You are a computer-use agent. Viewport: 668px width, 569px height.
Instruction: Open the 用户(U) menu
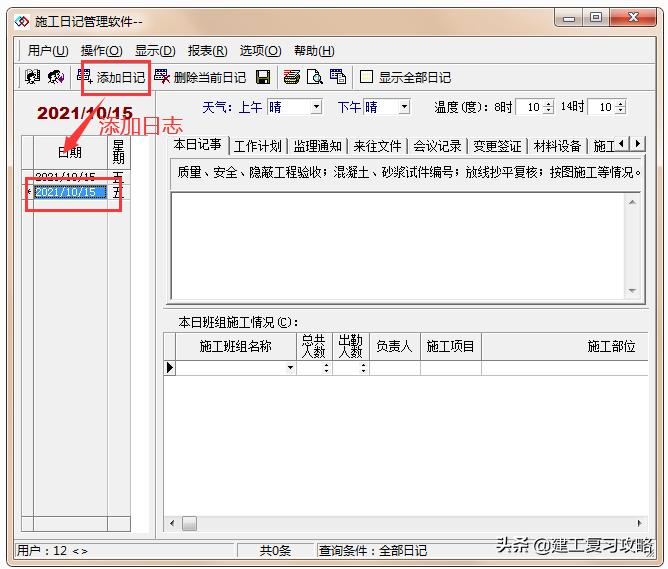coord(48,51)
